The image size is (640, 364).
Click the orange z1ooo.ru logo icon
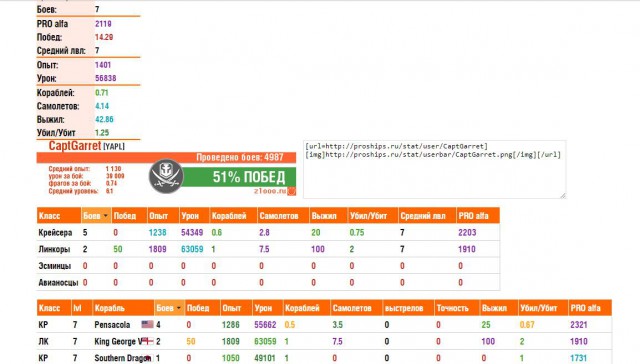(291, 191)
